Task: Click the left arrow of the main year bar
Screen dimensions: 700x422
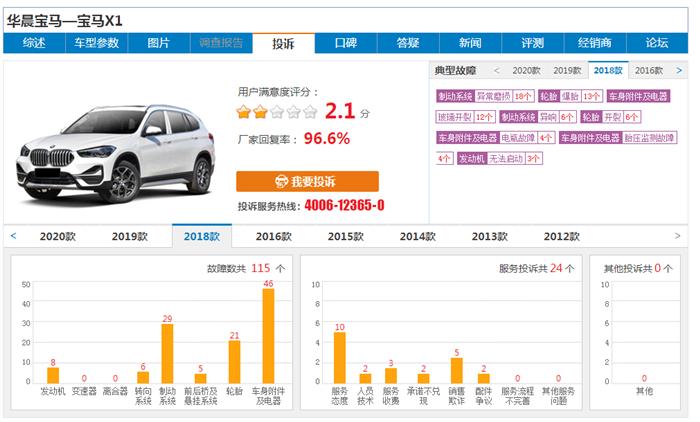Action: (13, 236)
